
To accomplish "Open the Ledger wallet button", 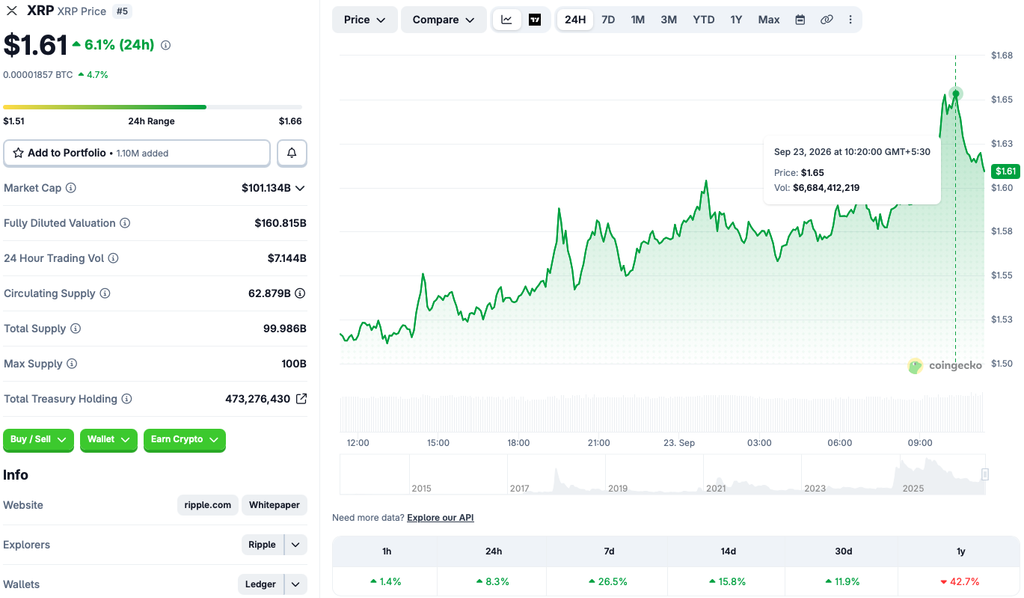I will (260, 584).
